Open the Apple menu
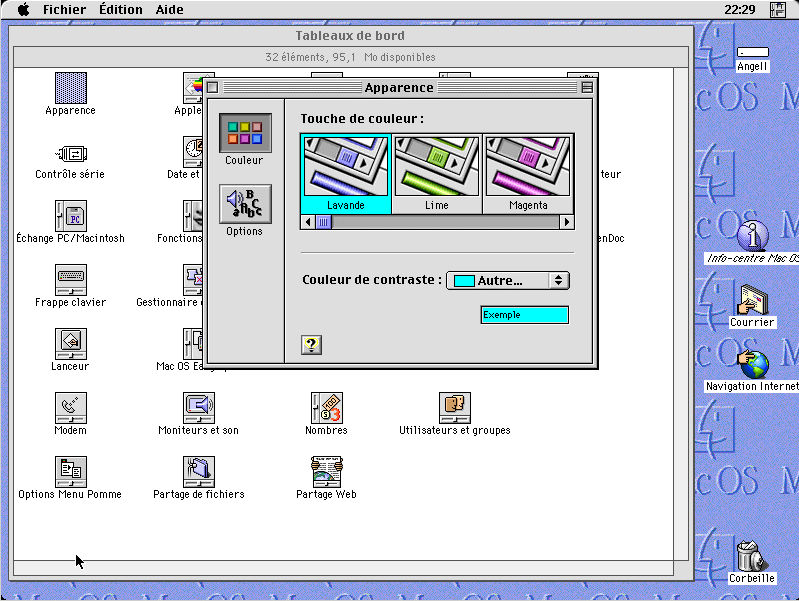This screenshot has height=601, width=799. pyautogui.click(x=23, y=10)
